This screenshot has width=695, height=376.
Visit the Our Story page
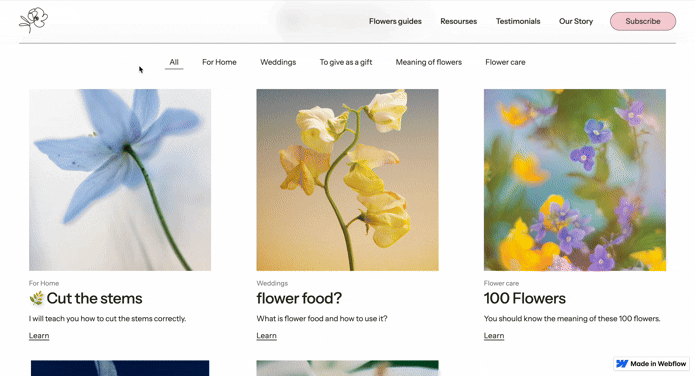(576, 21)
